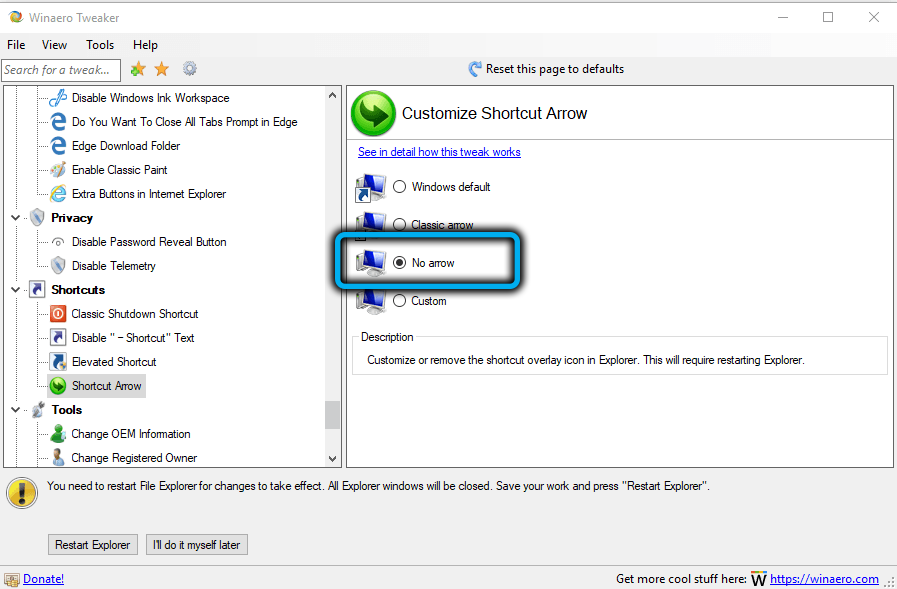Click the tree panel vertical scrollbar thumb

tap(332, 414)
